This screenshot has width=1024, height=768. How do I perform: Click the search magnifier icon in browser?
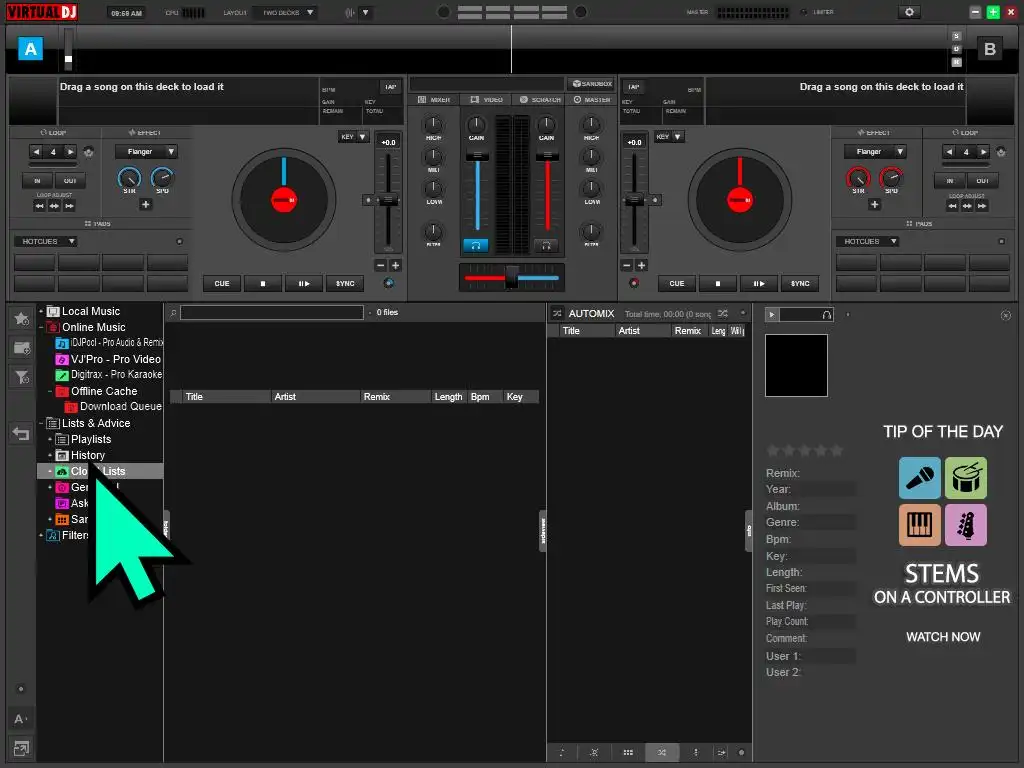click(173, 313)
